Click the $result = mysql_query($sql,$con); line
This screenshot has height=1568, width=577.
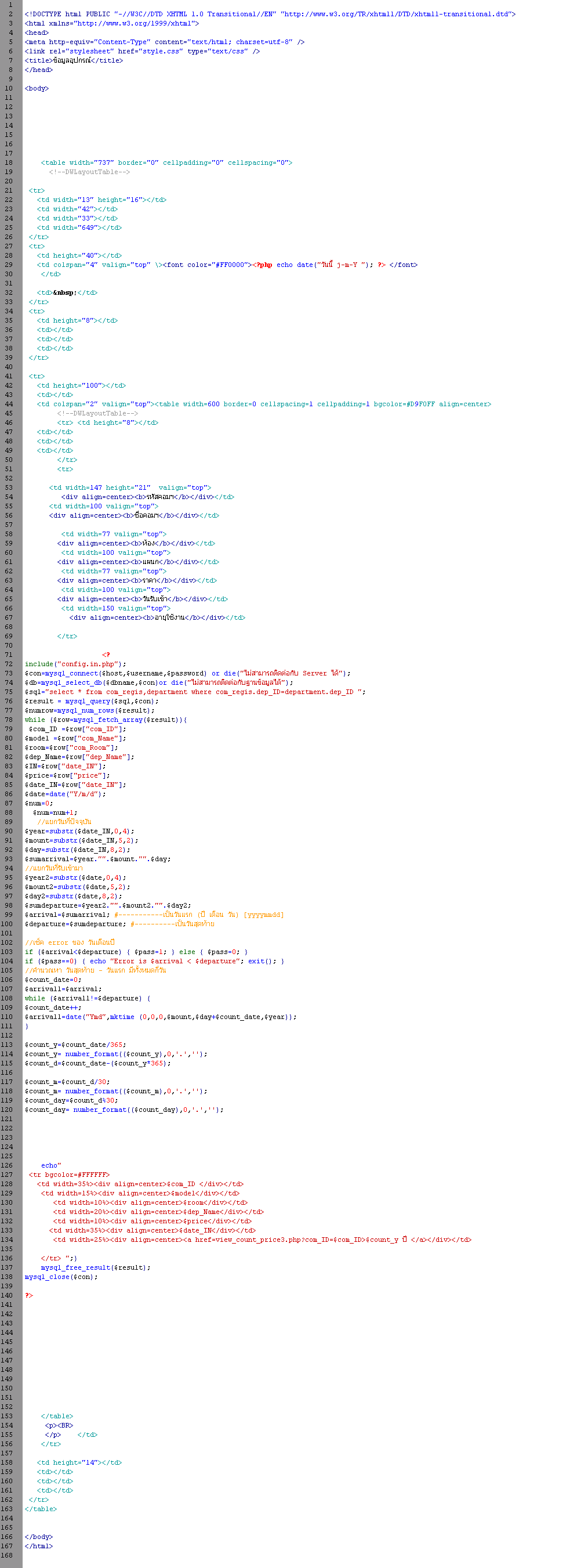pos(92,701)
